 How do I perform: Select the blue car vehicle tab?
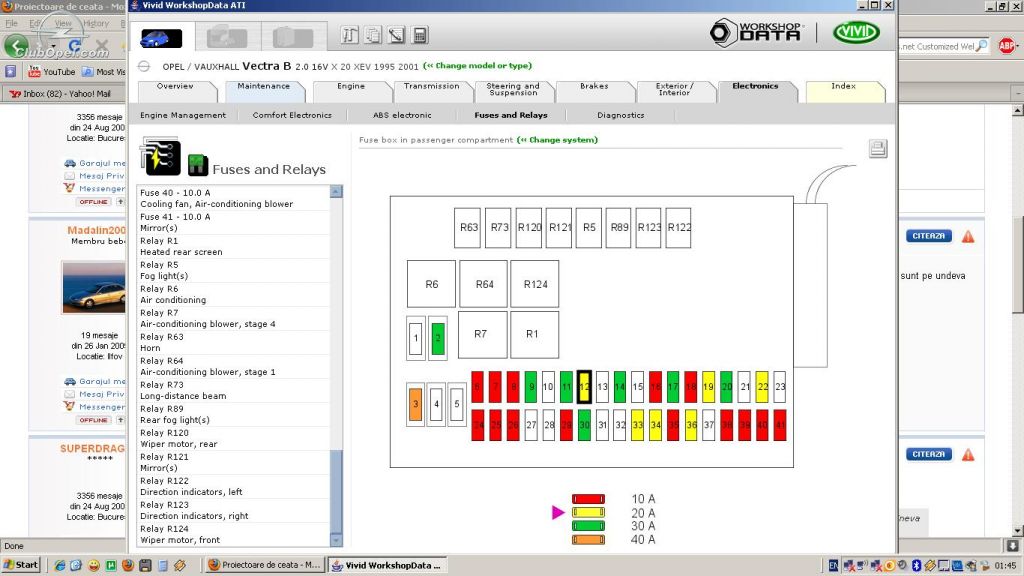[161, 38]
